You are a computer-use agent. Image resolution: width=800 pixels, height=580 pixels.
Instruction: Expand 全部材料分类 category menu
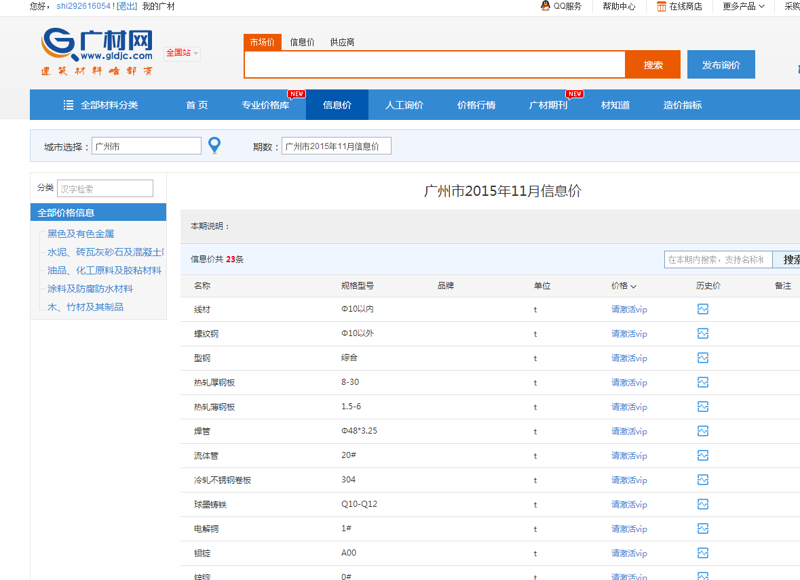tap(101, 105)
